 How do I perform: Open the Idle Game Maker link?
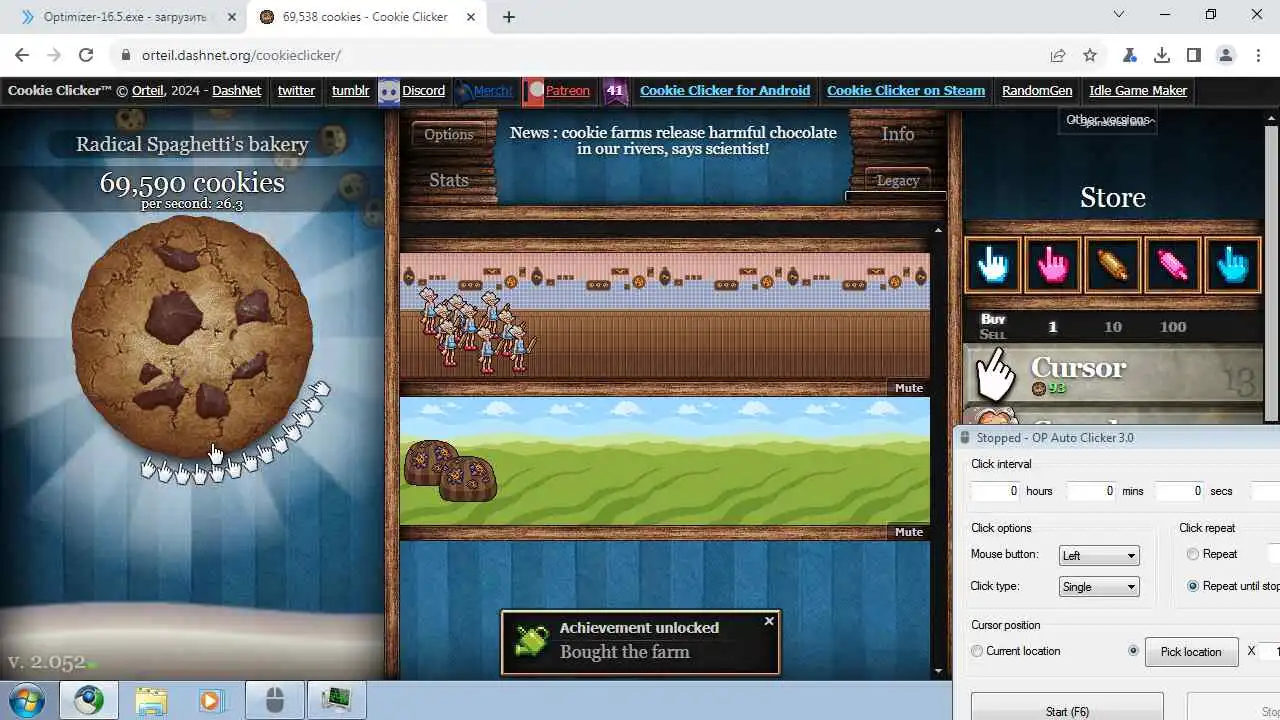(1138, 90)
